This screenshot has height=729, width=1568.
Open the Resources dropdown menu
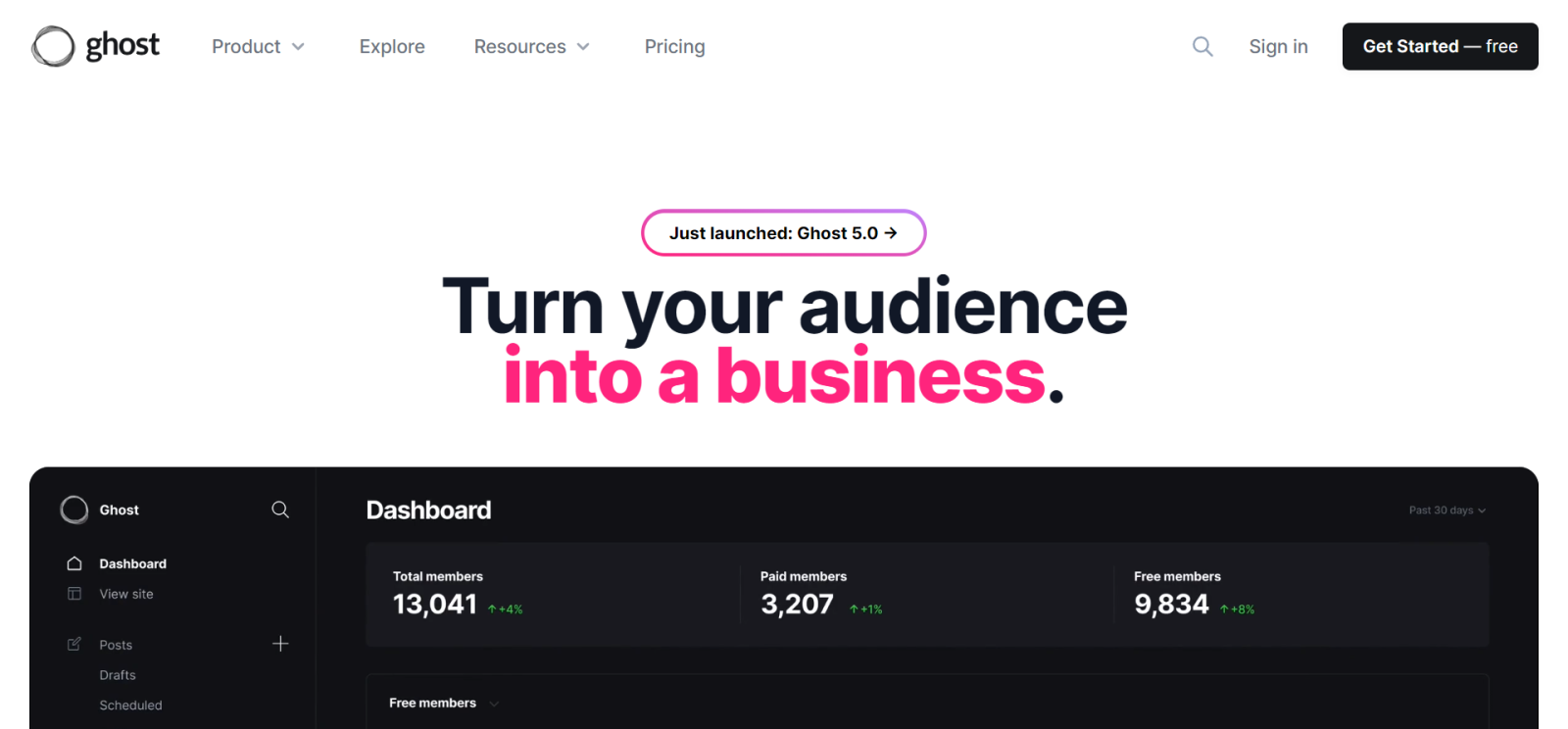tap(532, 46)
